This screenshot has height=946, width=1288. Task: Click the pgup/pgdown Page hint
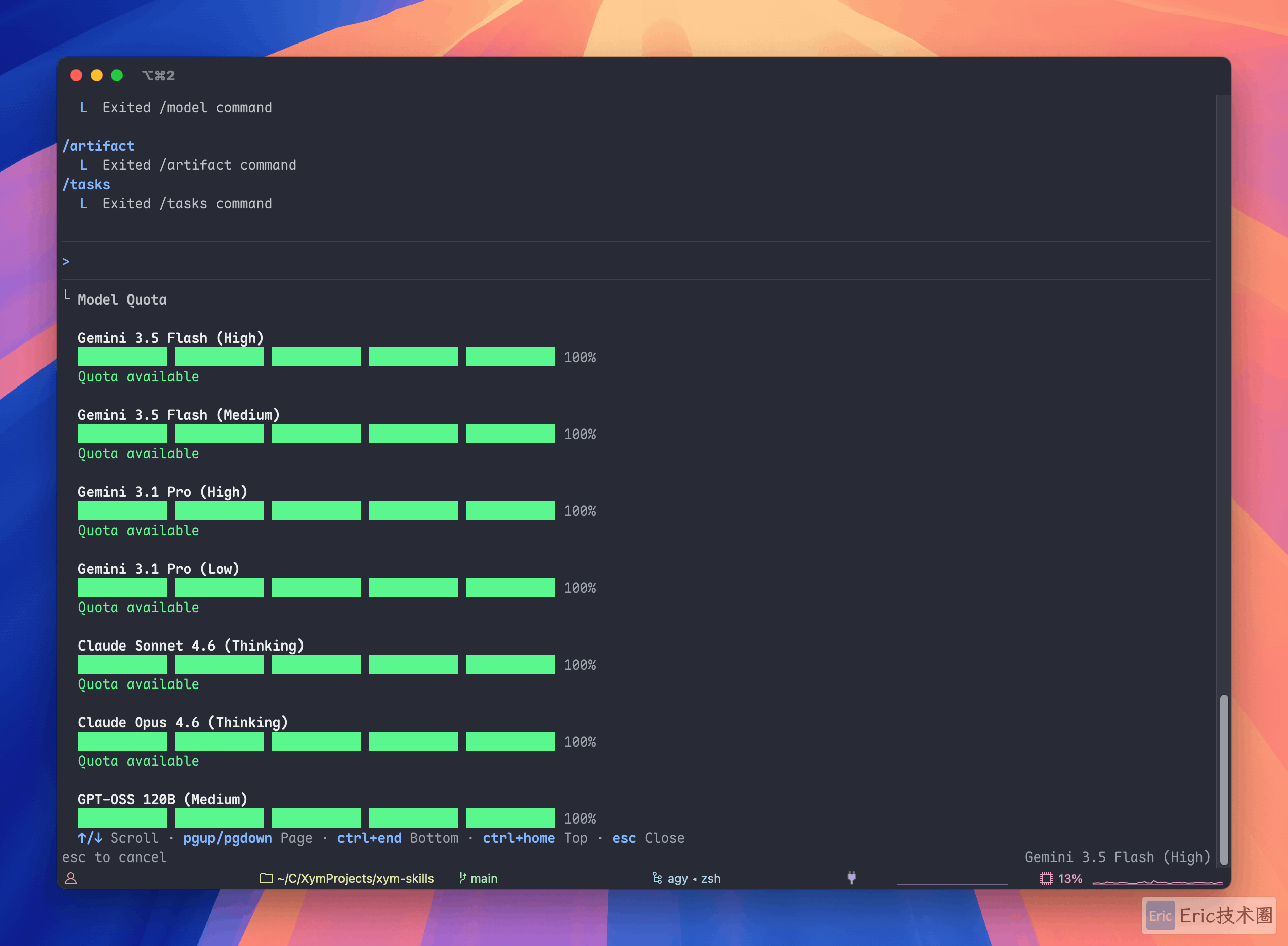[247, 838]
